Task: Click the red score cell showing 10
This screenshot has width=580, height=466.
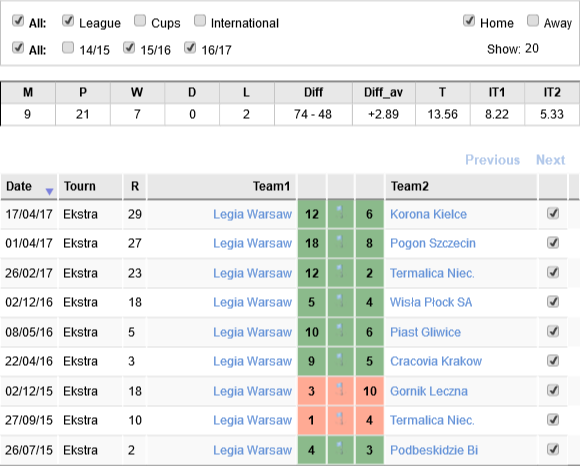Action: pos(370,391)
